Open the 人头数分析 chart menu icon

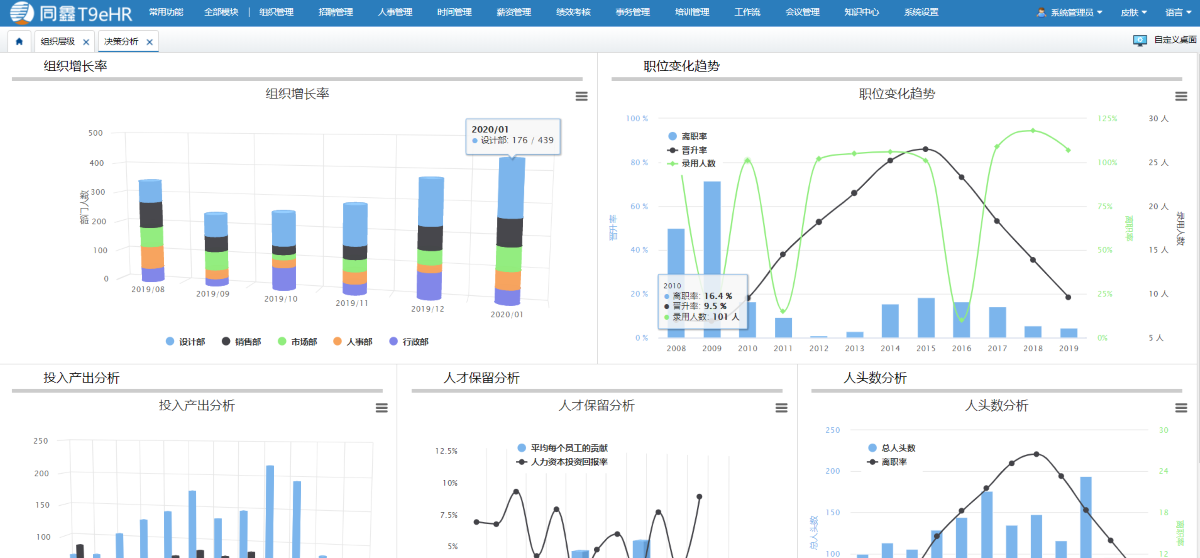coord(1181,408)
